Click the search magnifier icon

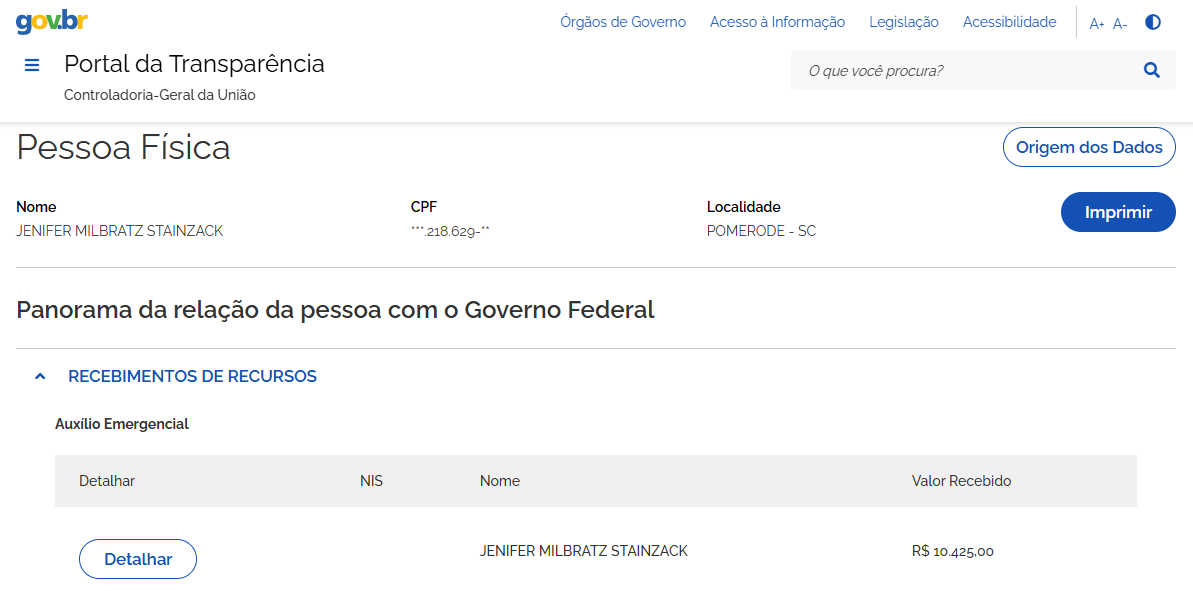(x=1152, y=71)
